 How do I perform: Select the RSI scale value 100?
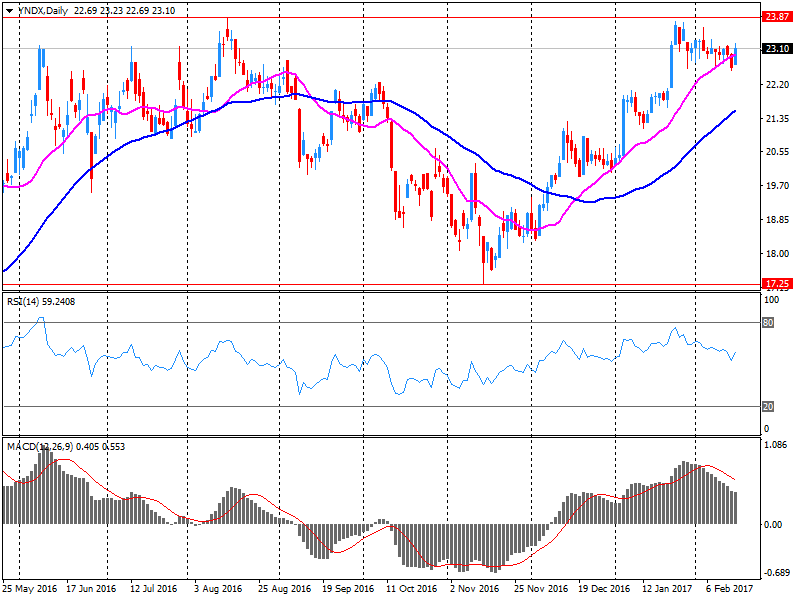(x=771, y=300)
